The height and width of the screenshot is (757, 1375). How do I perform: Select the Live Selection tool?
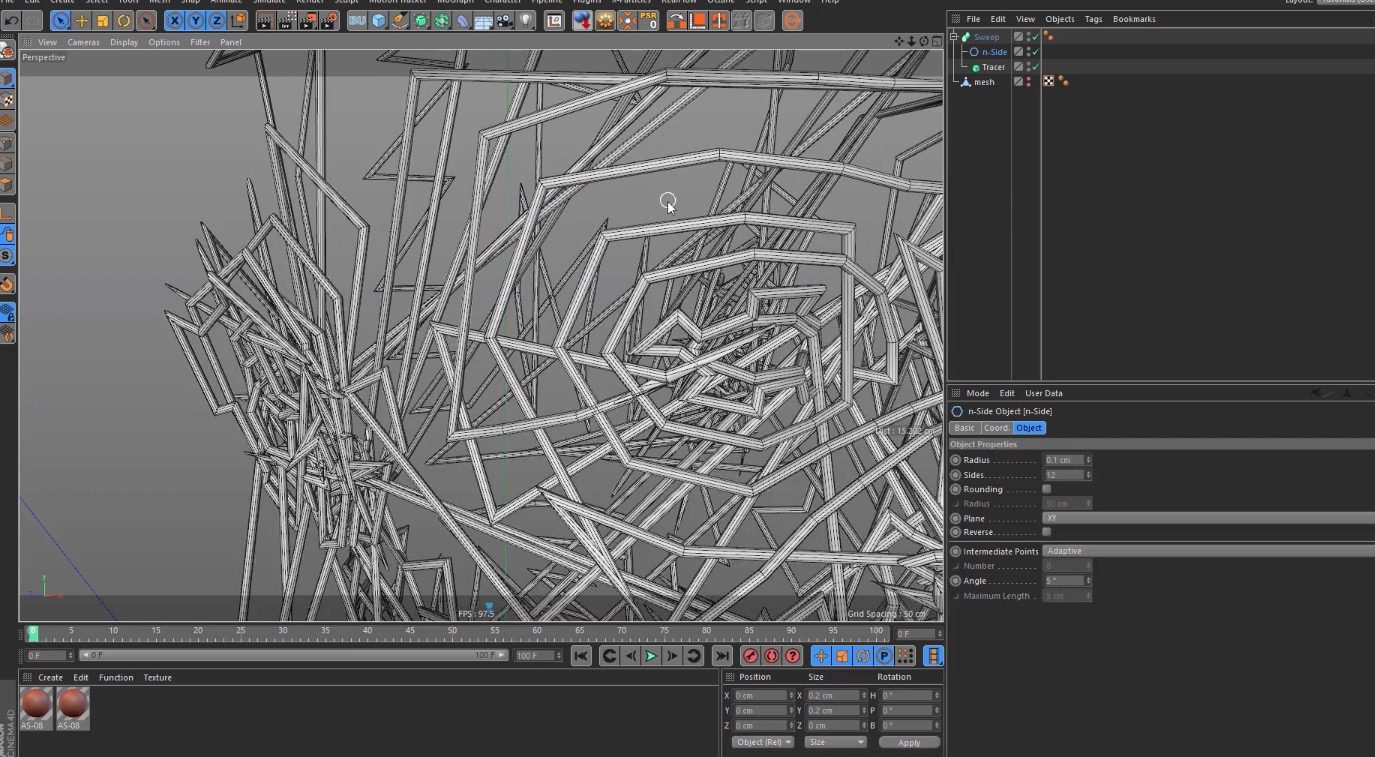pos(60,20)
